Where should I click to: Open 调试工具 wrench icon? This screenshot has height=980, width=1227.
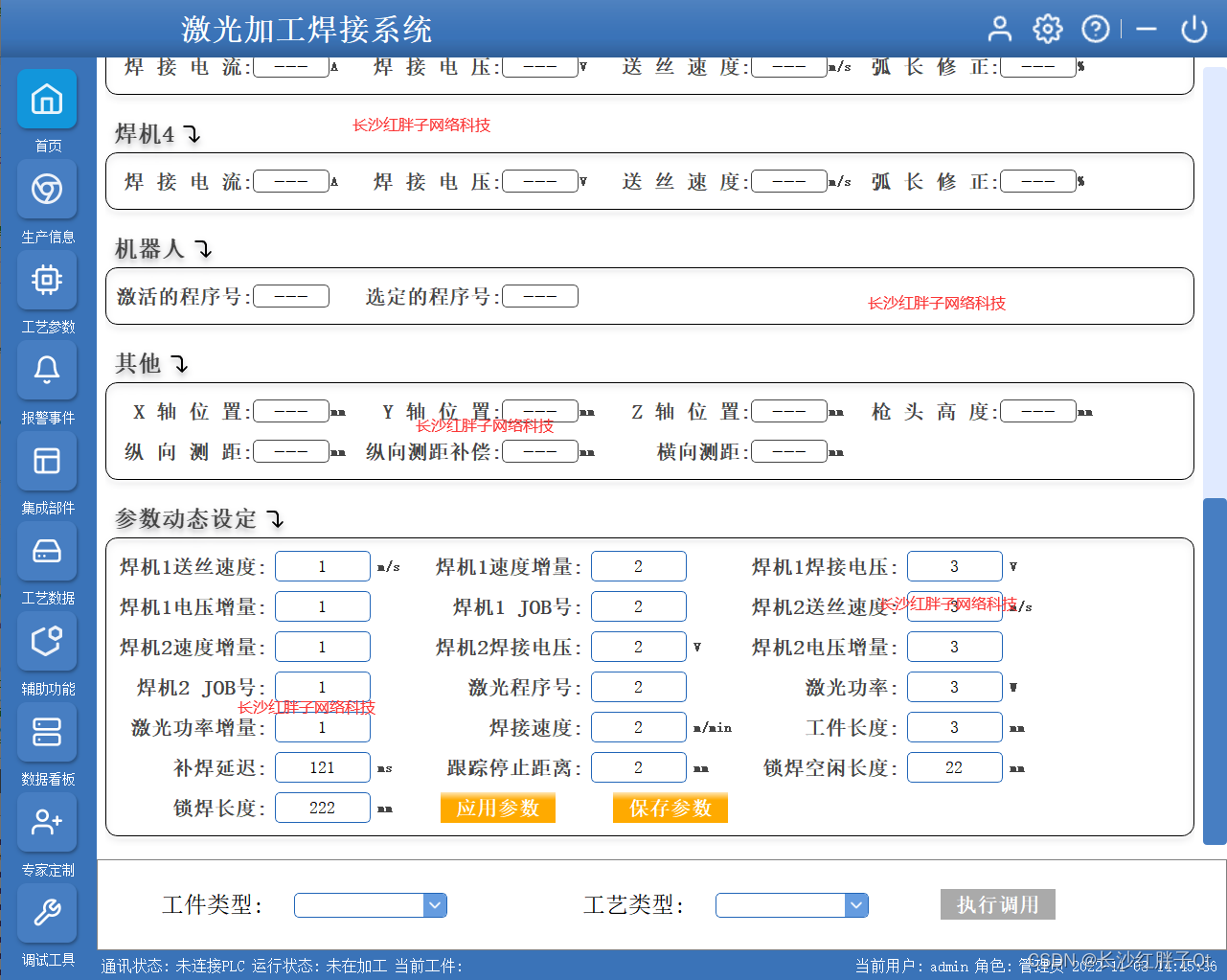[47, 913]
